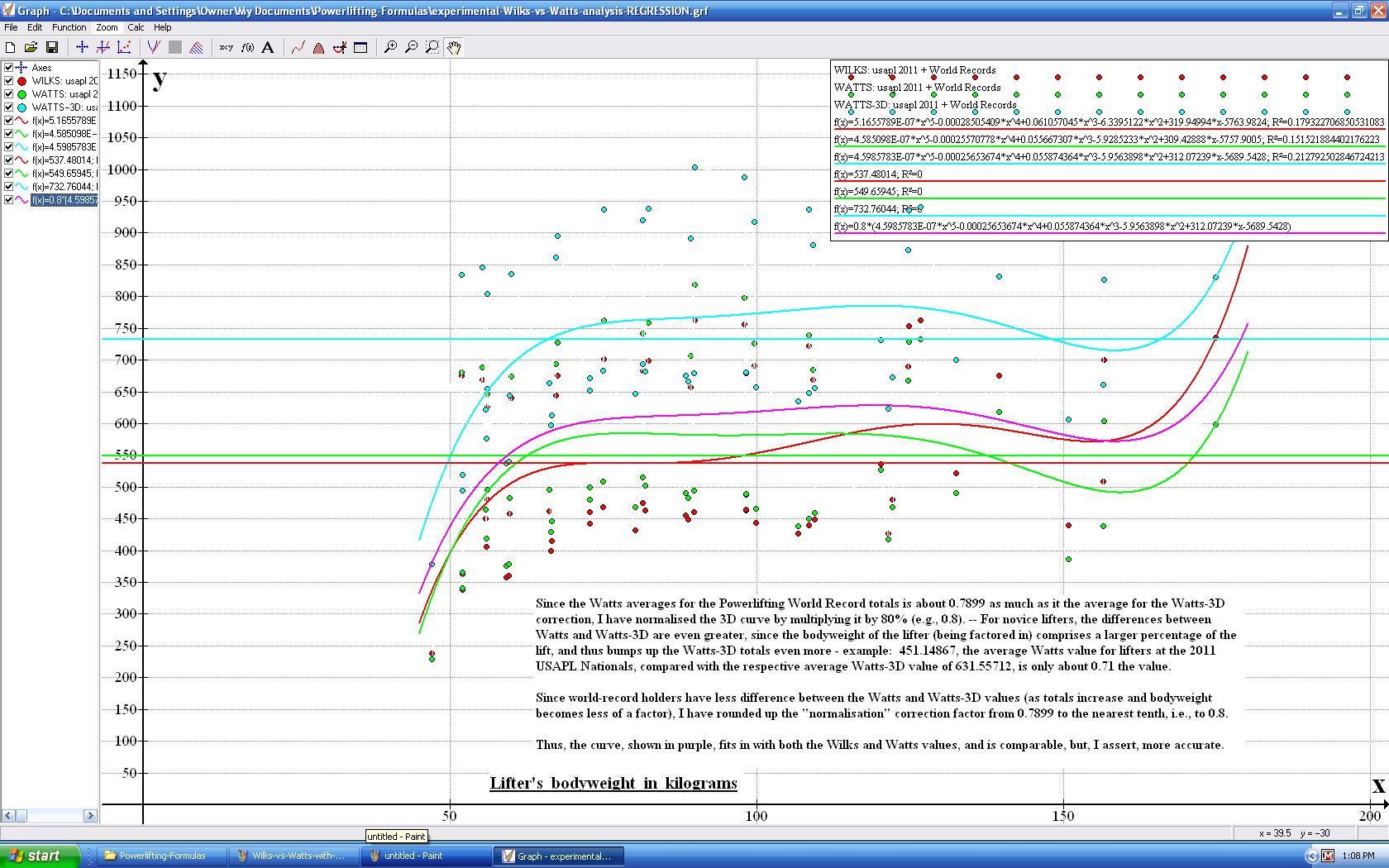The height and width of the screenshot is (868, 1389).
Task: Select f(x)=537.48014 list entry
Action: (x=64, y=160)
